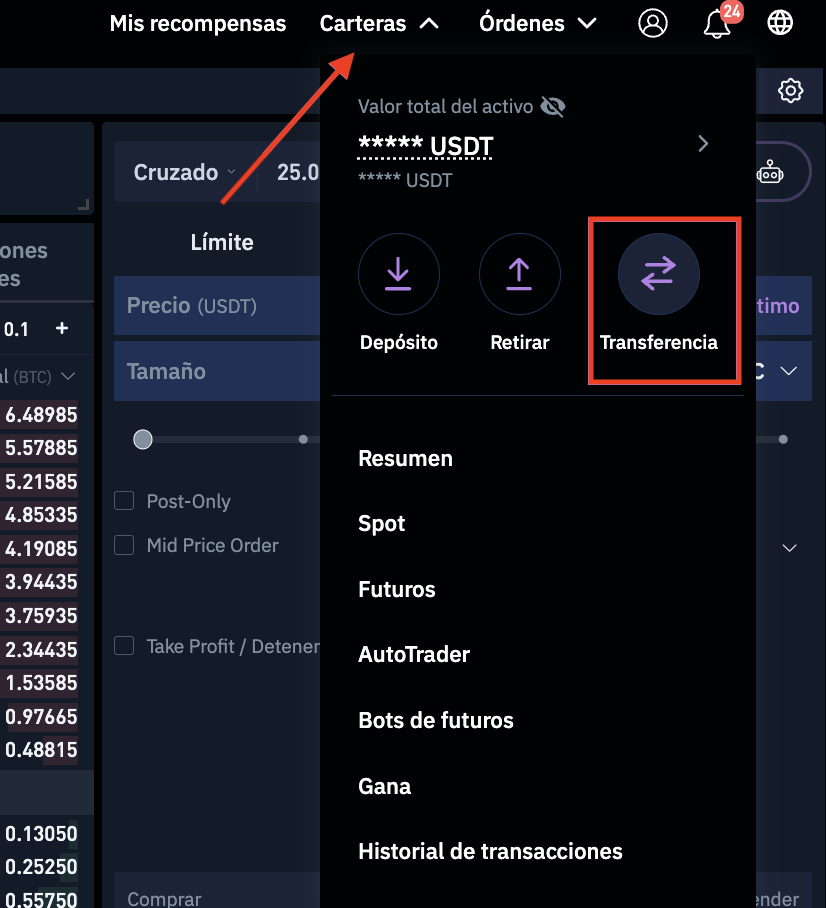Enable the Post-Only checkbox
The width and height of the screenshot is (826, 908).
(x=124, y=501)
